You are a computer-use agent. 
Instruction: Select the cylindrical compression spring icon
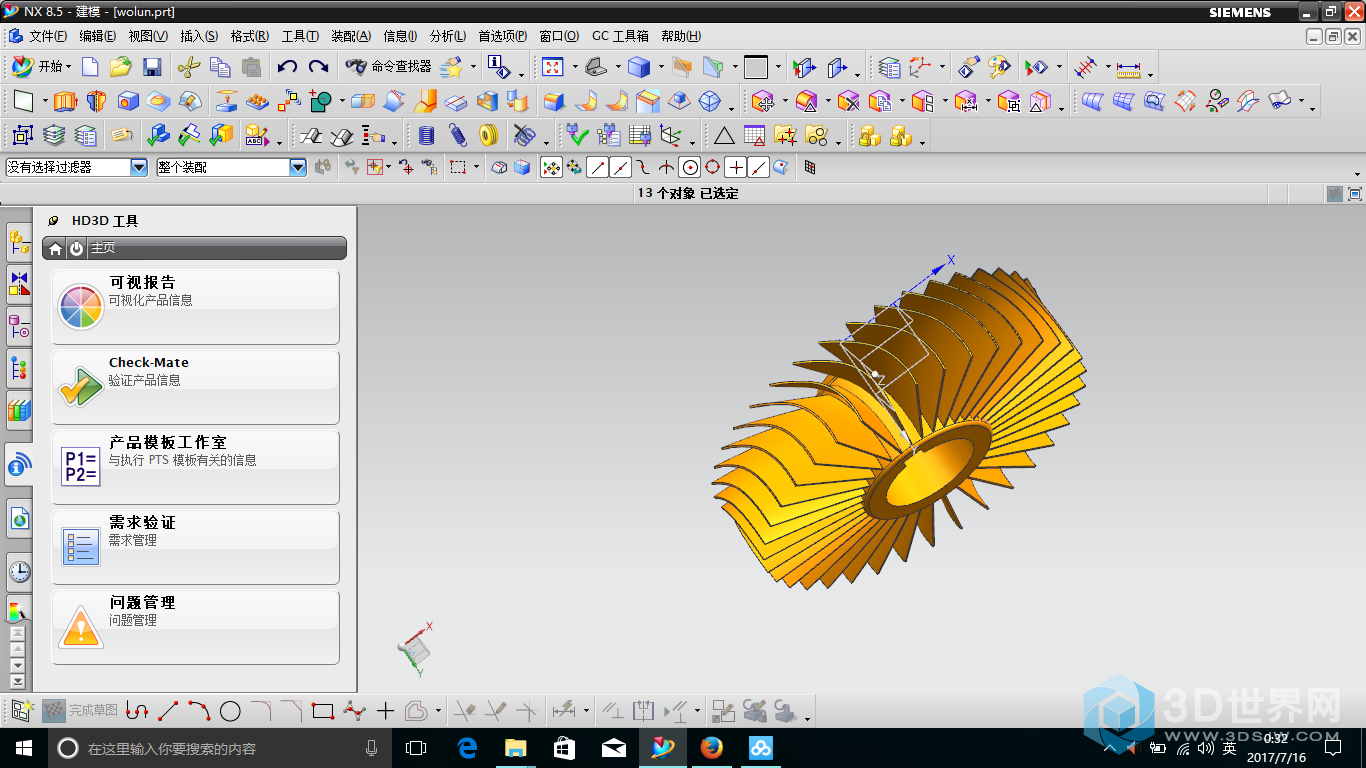(x=427, y=135)
